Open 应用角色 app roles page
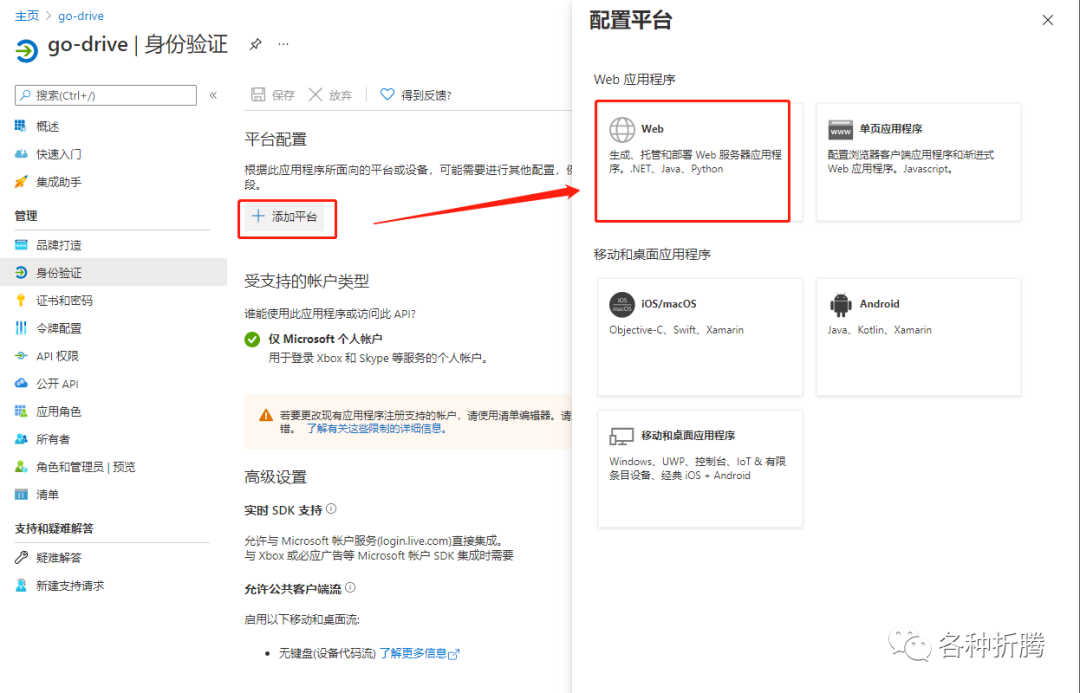The image size is (1080, 693). pyautogui.click(x=59, y=411)
